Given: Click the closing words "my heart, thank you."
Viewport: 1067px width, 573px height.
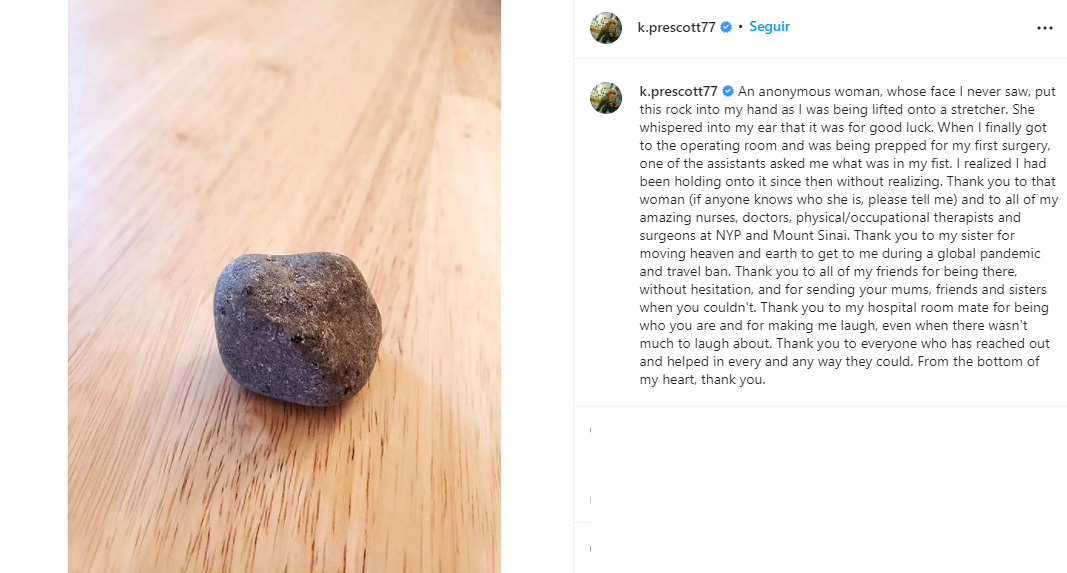Looking at the screenshot, I should point(702,379).
